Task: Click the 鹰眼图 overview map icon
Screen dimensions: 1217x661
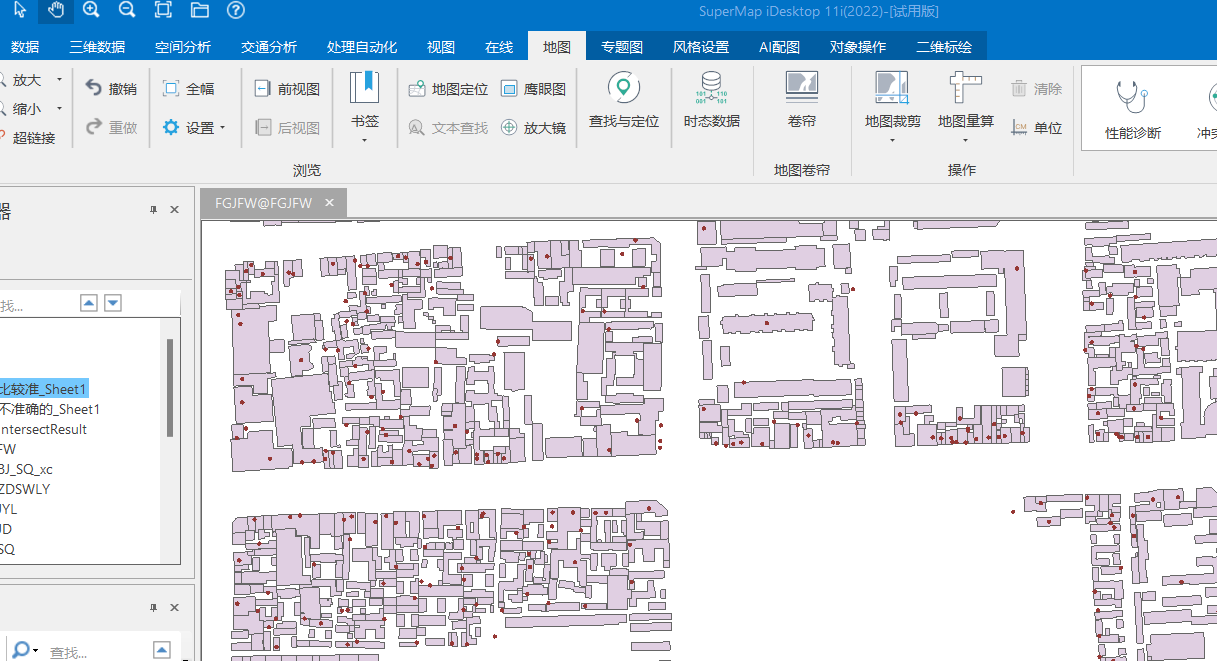Action: tap(533, 89)
